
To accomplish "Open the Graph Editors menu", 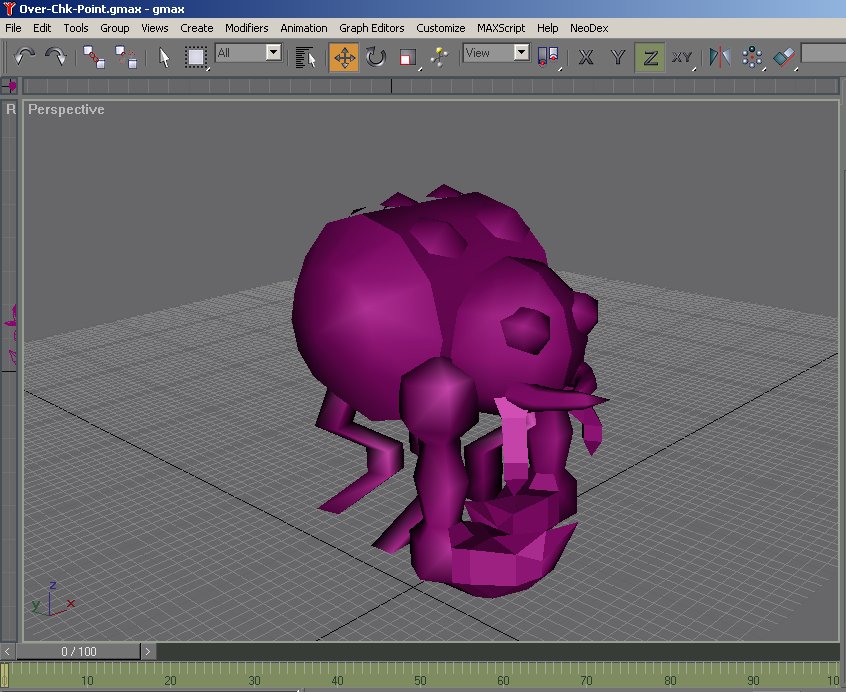I will coord(372,28).
